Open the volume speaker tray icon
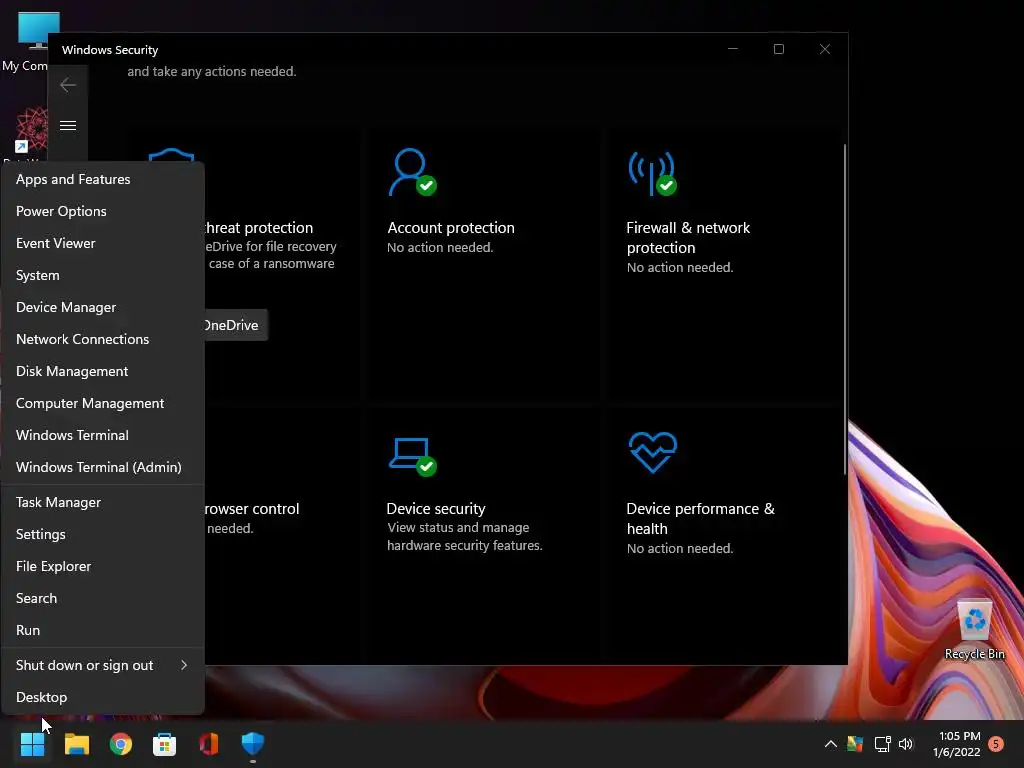Viewport: 1024px width, 768px height. [x=906, y=744]
